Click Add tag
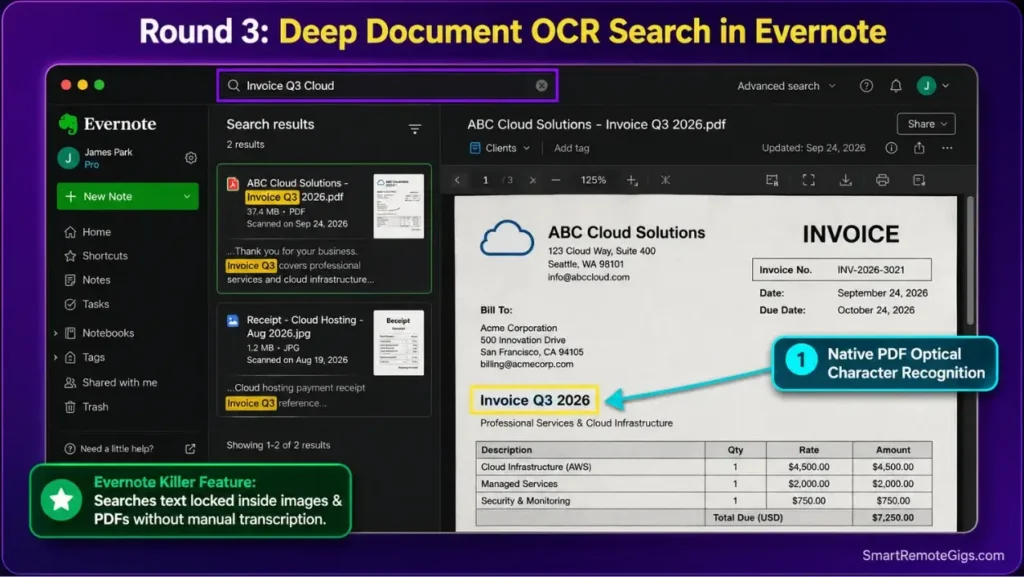The height and width of the screenshot is (577, 1024). (571, 148)
